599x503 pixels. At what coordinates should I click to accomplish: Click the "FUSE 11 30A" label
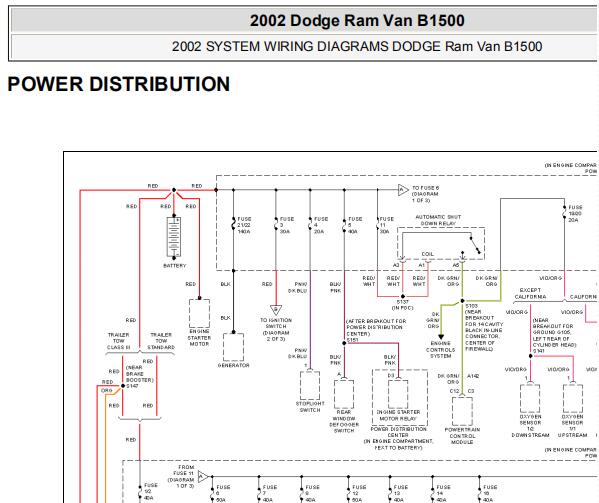387,225
